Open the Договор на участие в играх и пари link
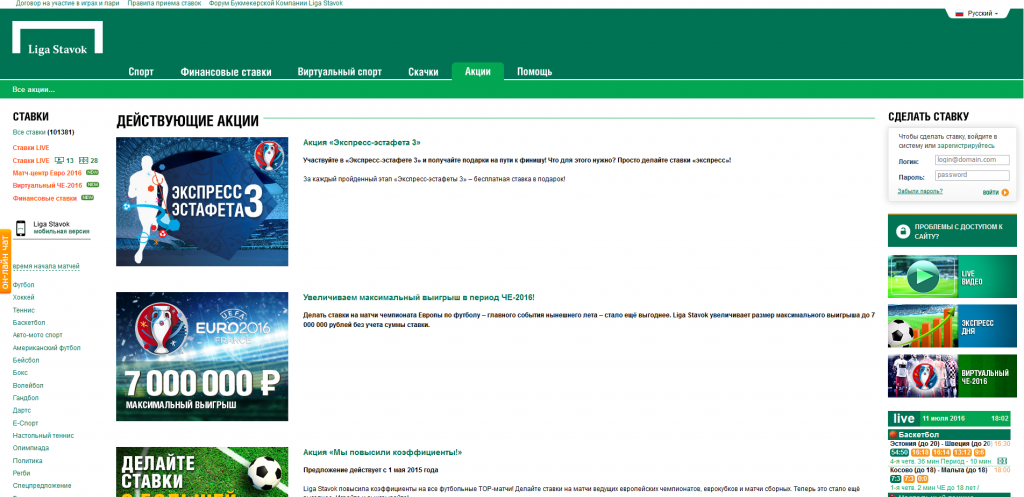Screen dimensions: 1024x497 coord(67,3)
